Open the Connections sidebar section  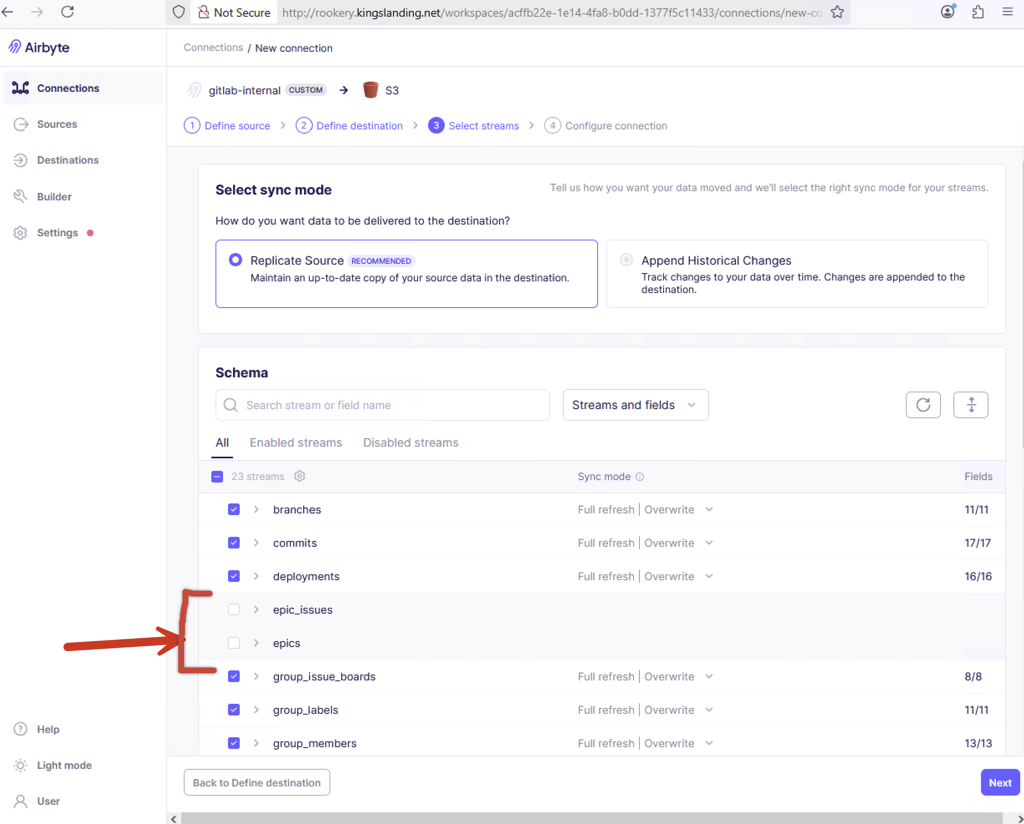67,87
